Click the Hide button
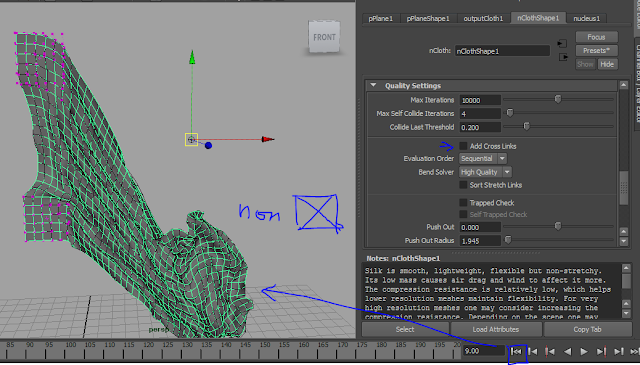The image size is (640, 365). [607, 64]
